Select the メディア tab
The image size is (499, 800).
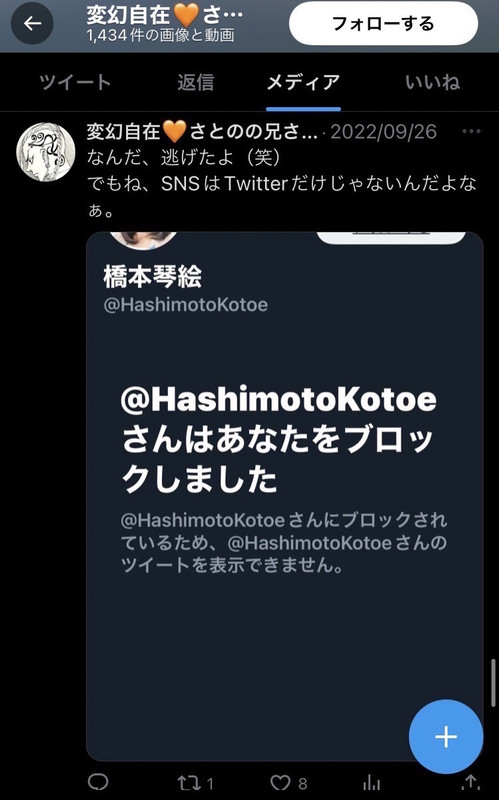coord(303,82)
